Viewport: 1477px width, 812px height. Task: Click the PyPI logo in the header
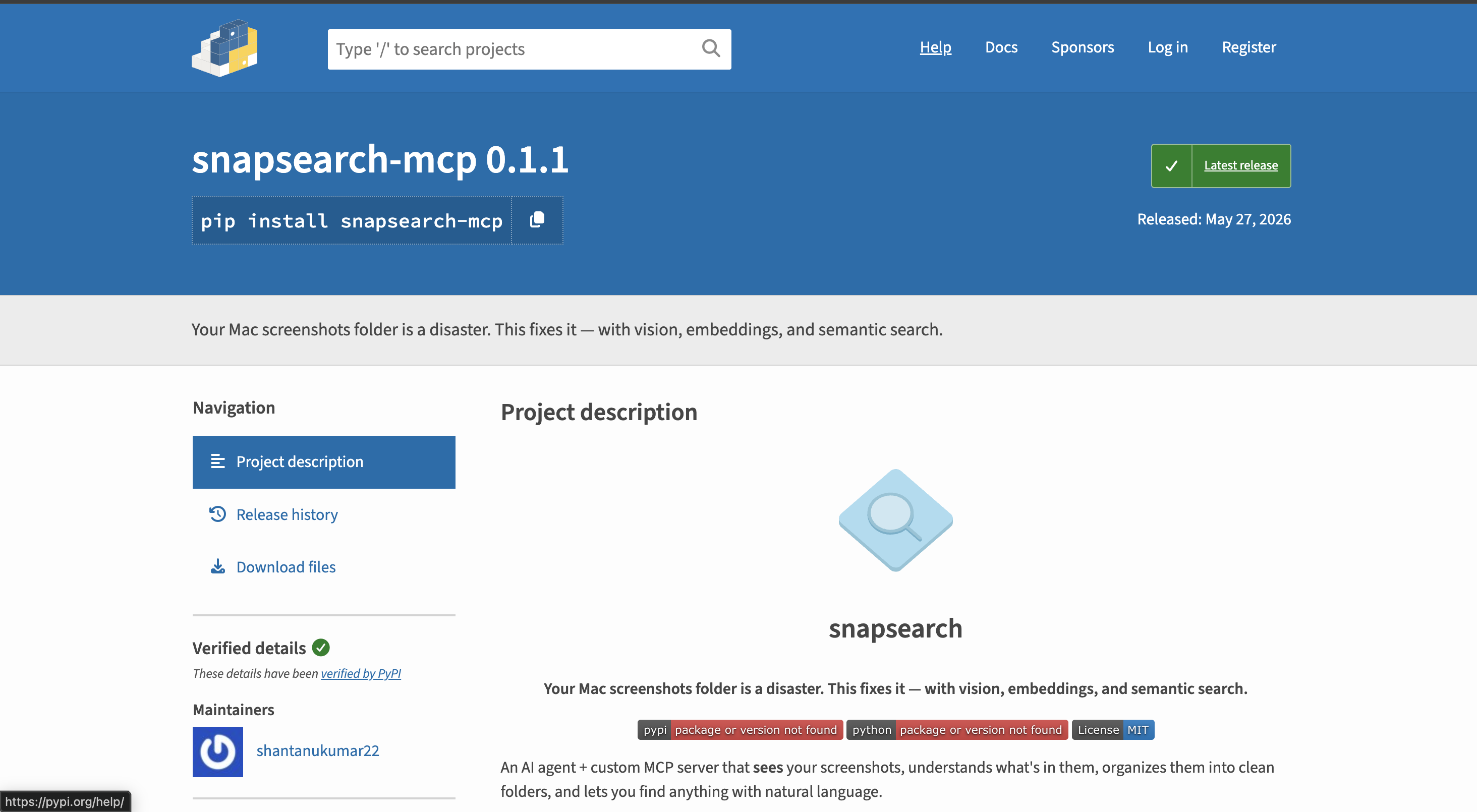click(x=224, y=48)
